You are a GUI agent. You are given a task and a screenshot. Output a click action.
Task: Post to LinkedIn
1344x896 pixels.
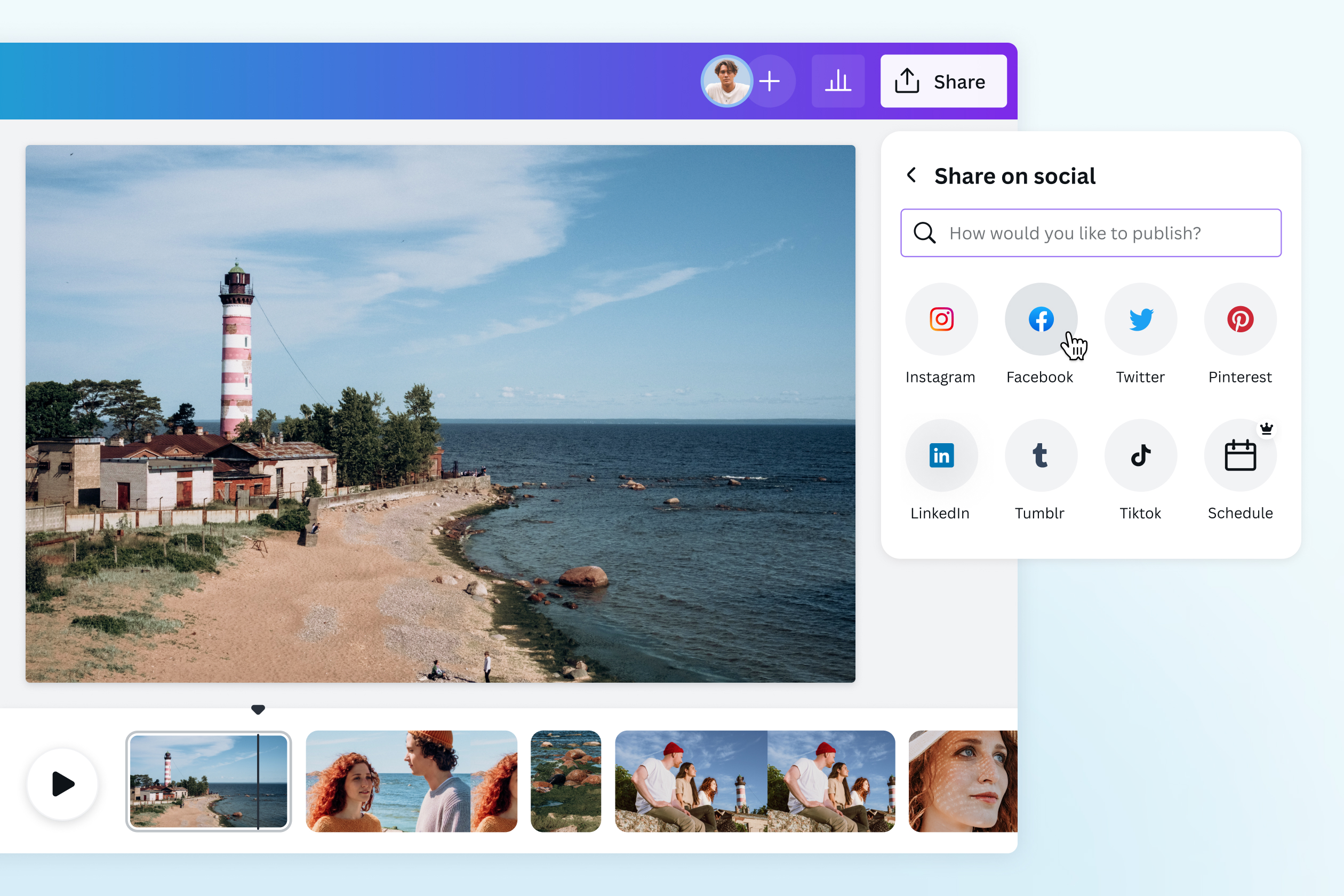941,455
